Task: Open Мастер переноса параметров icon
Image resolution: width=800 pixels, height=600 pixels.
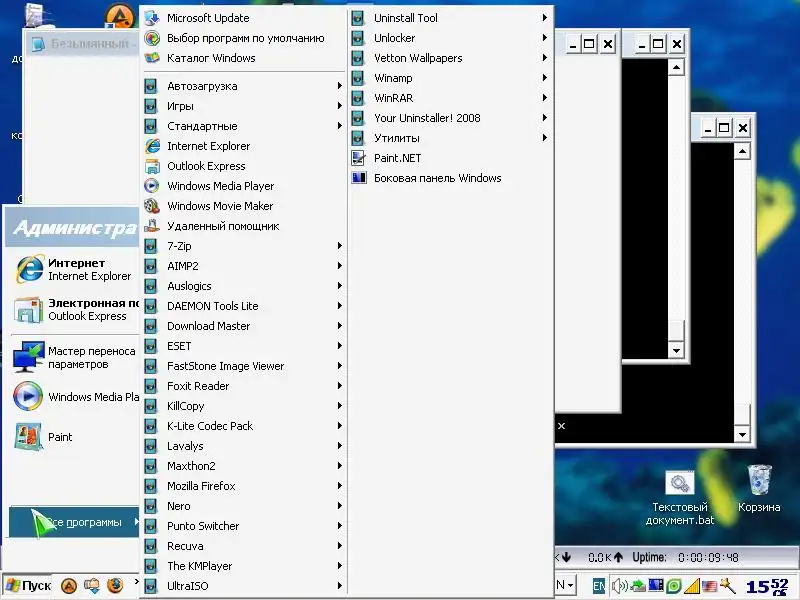Action: [28, 357]
